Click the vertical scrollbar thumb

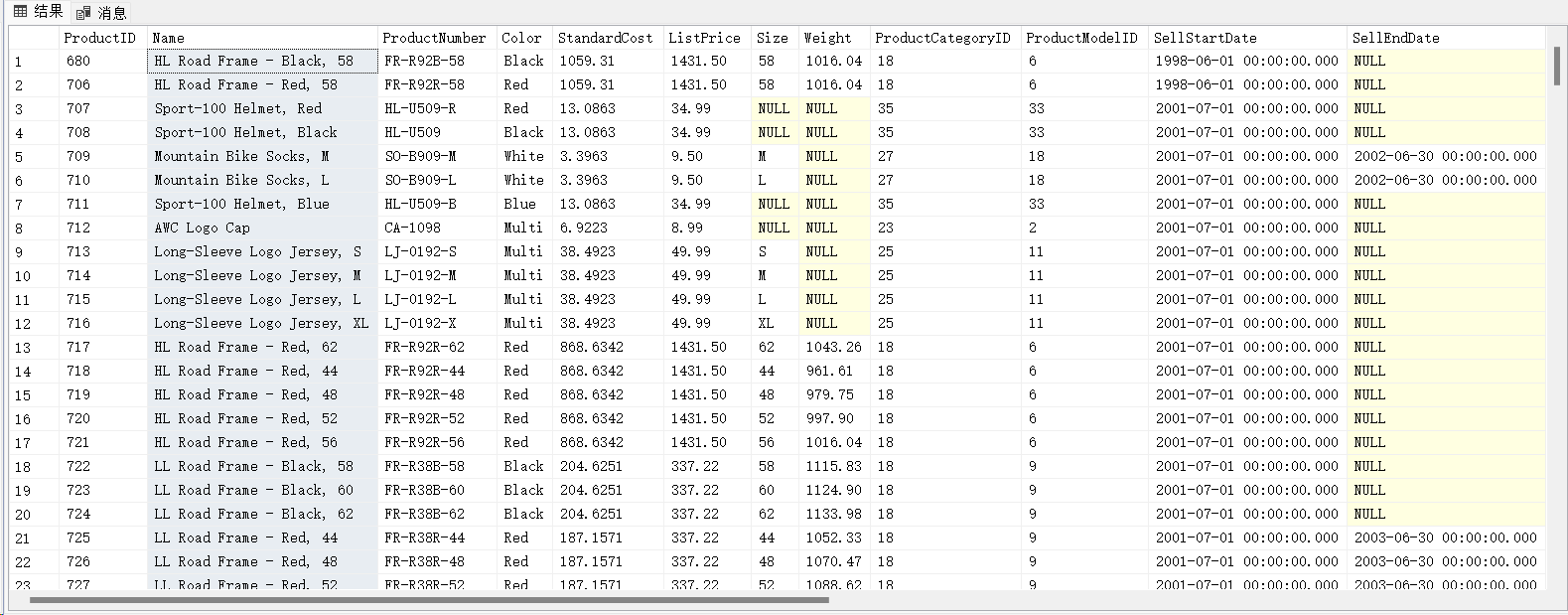pyautogui.click(x=1557, y=66)
